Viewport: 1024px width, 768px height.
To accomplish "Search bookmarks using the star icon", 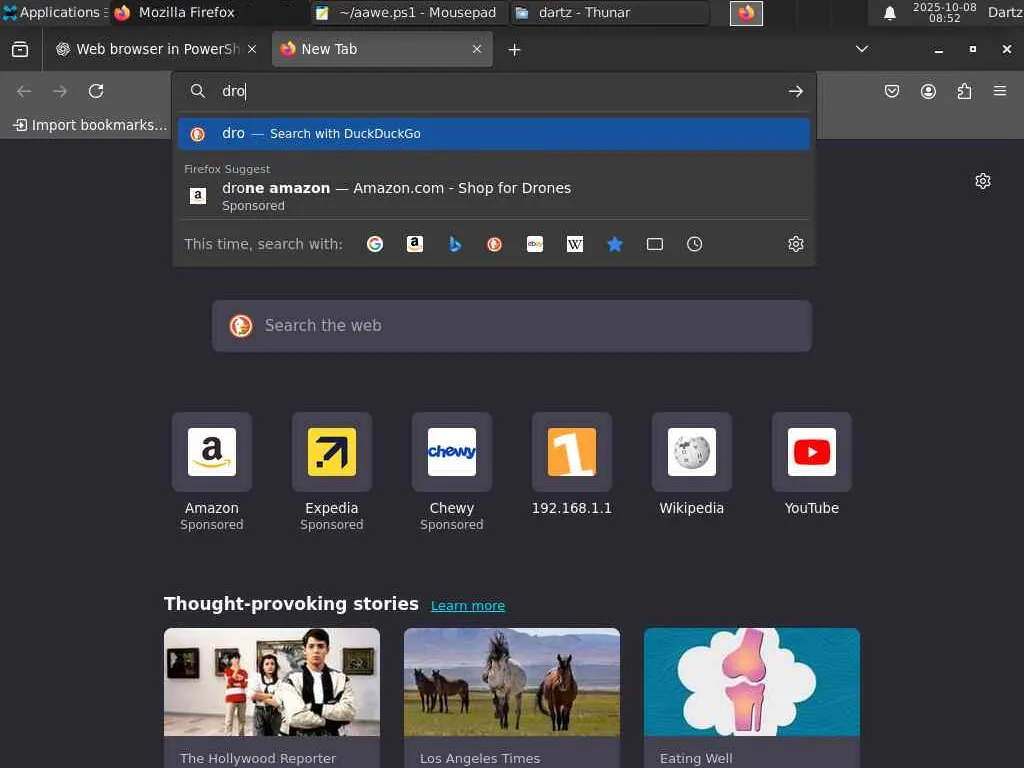I will pyautogui.click(x=615, y=244).
